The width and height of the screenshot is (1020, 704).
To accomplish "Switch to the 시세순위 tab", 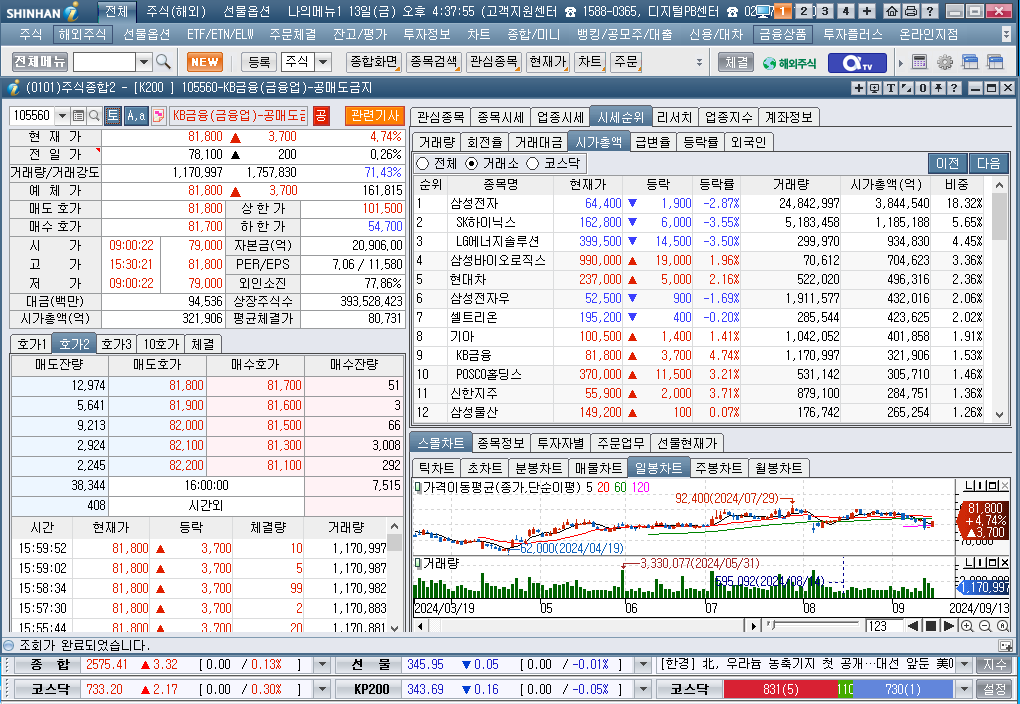I will (621, 117).
